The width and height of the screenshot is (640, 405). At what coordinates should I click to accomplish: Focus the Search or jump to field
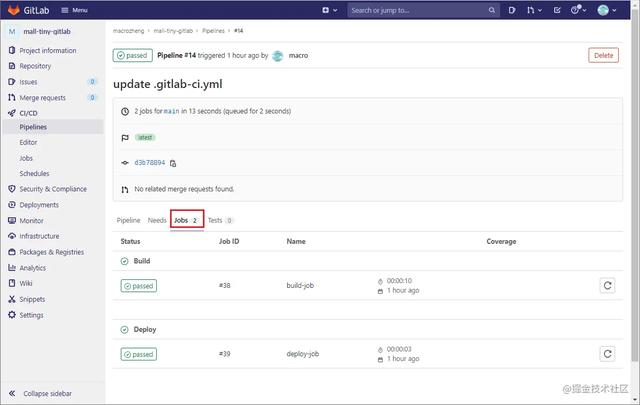[x=423, y=10]
